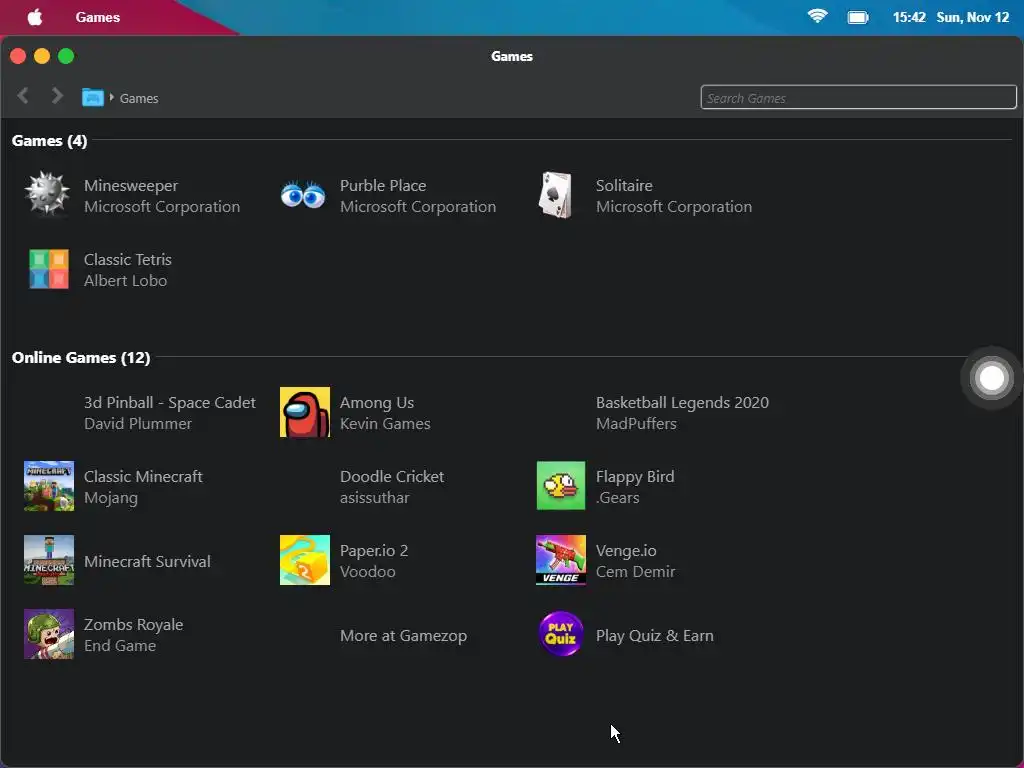Open the Minecraft Survival icon
Viewport: 1024px width, 768px height.
pyautogui.click(x=49, y=560)
